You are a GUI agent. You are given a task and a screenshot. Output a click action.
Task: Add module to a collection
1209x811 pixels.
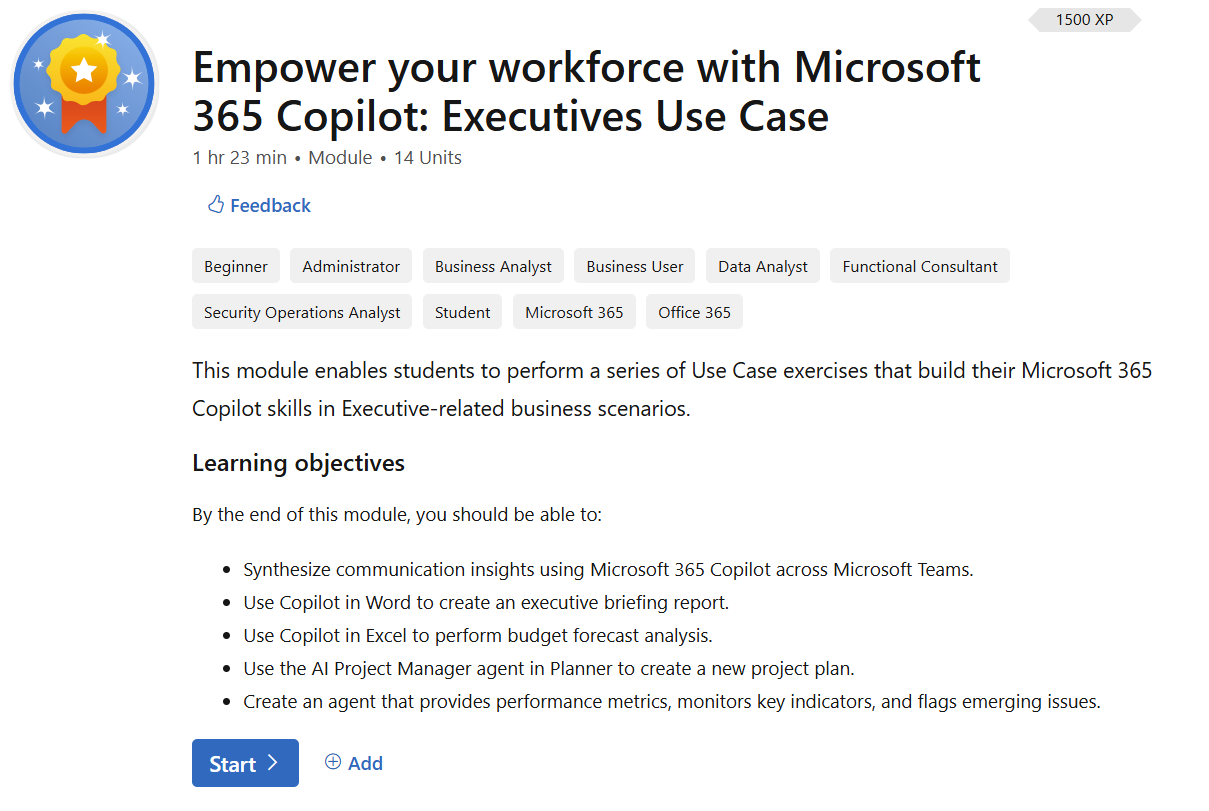tap(354, 763)
